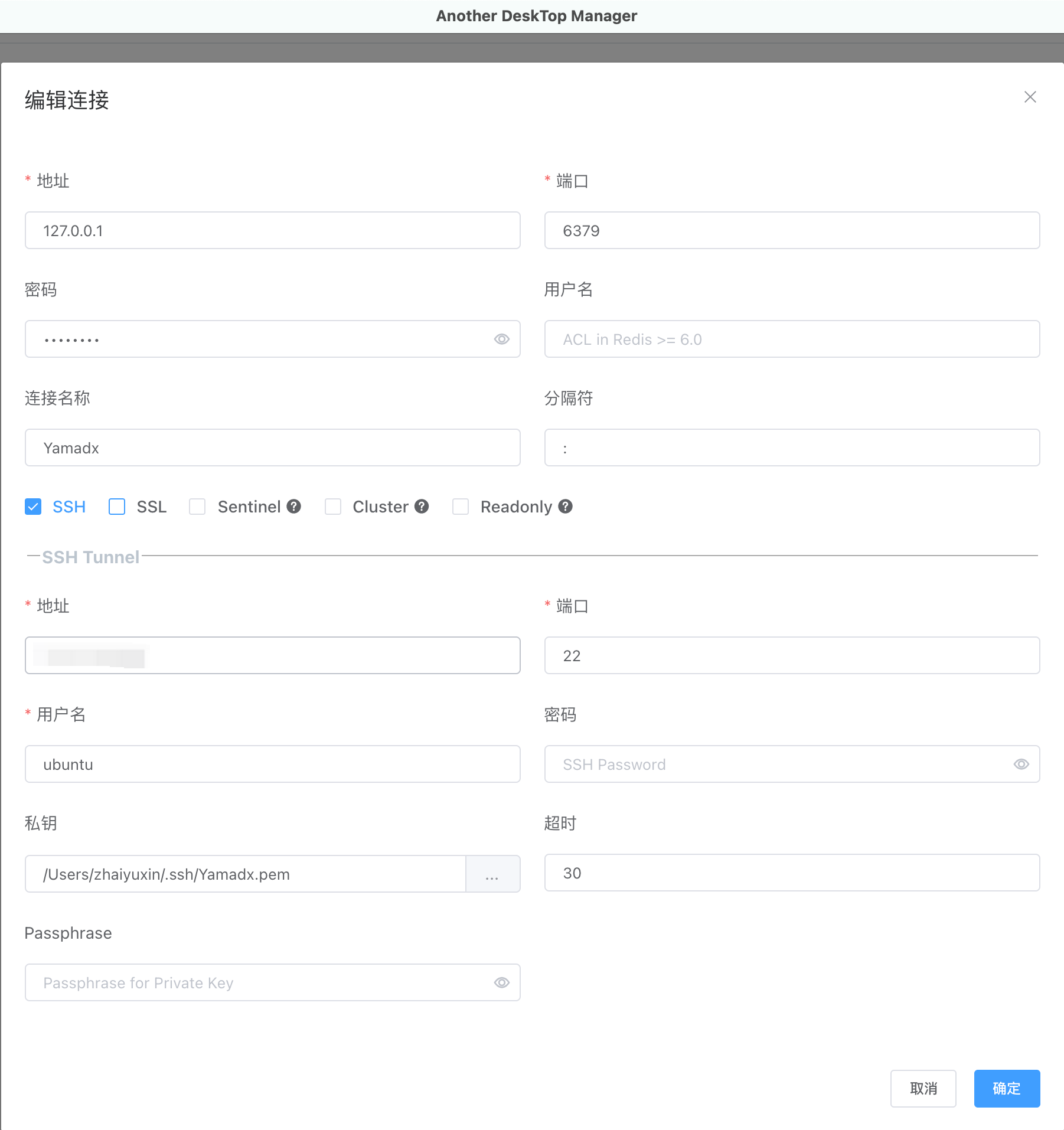Focus the Redis port field 6379
The image size is (1064, 1130).
click(792, 230)
